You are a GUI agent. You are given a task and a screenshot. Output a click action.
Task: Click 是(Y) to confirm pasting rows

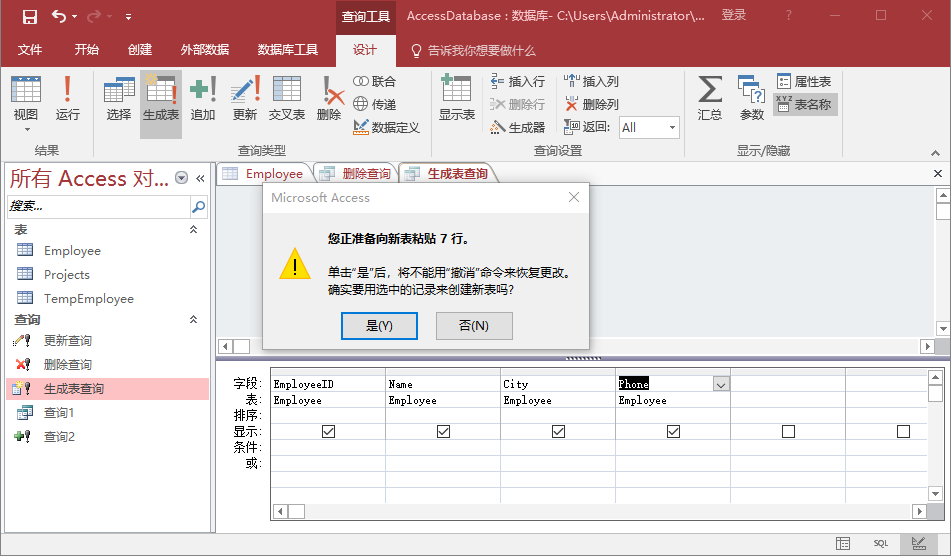379,326
